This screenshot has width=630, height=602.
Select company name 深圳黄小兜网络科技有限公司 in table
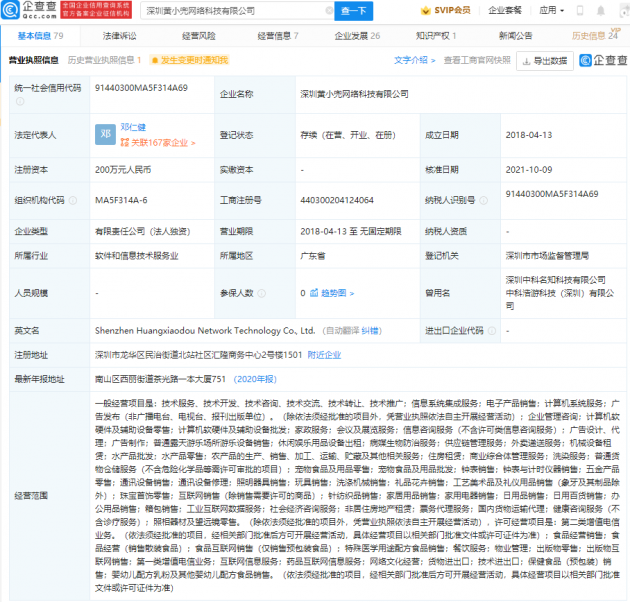pos(354,94)
